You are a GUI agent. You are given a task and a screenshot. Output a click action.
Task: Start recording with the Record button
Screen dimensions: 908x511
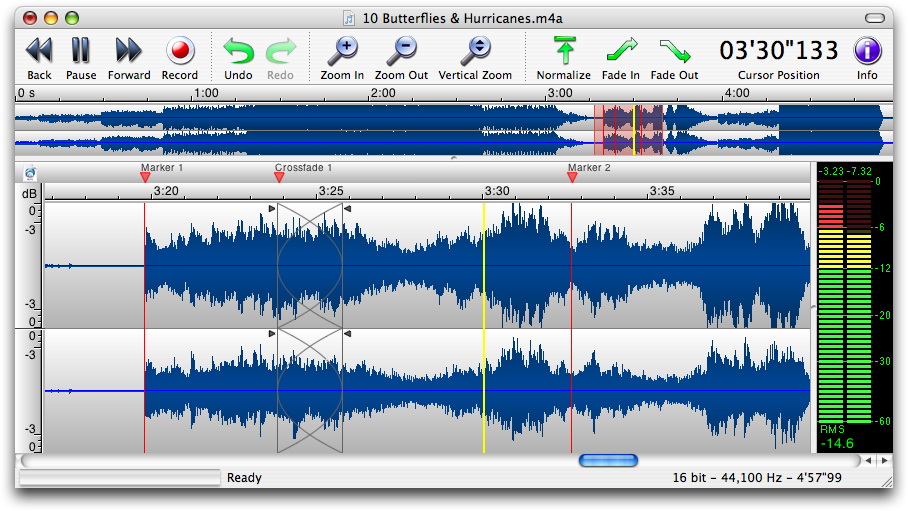180,50
